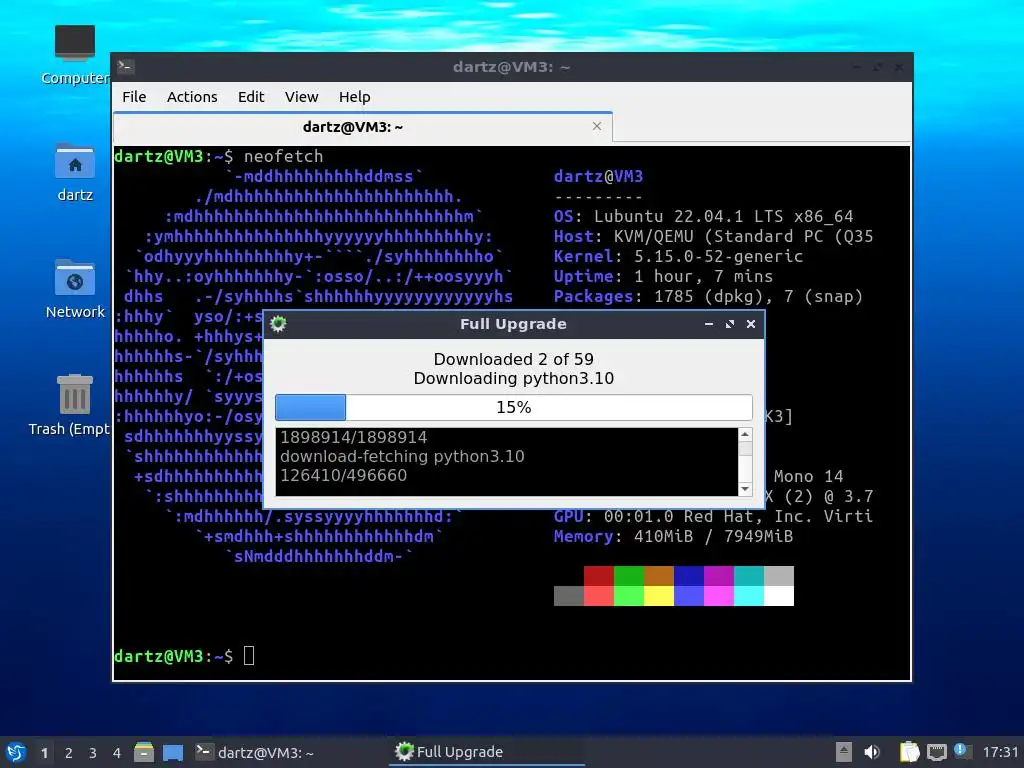The height and width of the screenshot is (768, 1024).
Task: Select the dartz home folder desktop icon
Action: (x=74, y=172)
